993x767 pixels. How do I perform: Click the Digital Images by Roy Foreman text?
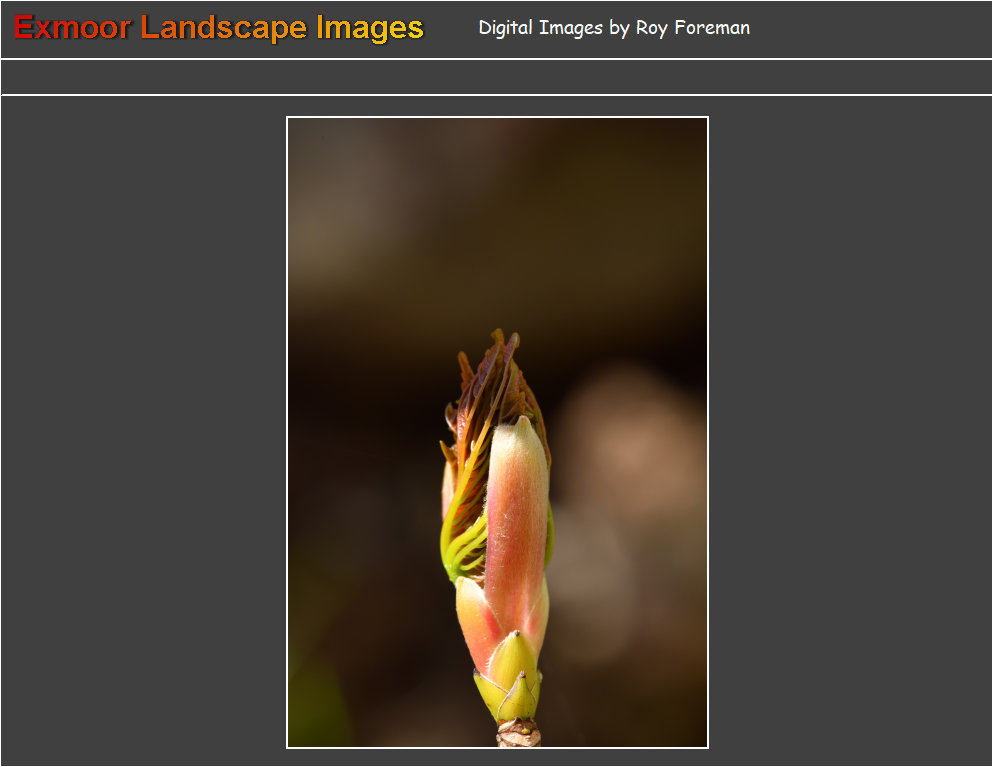click(613, 28)
